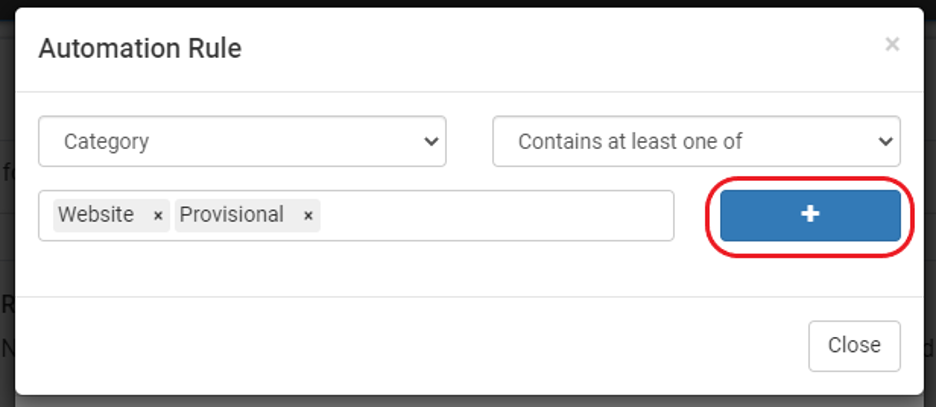Open the Category field dropdown
The width and height of the screenshot is (936, 408).
(x=242, y=142)
